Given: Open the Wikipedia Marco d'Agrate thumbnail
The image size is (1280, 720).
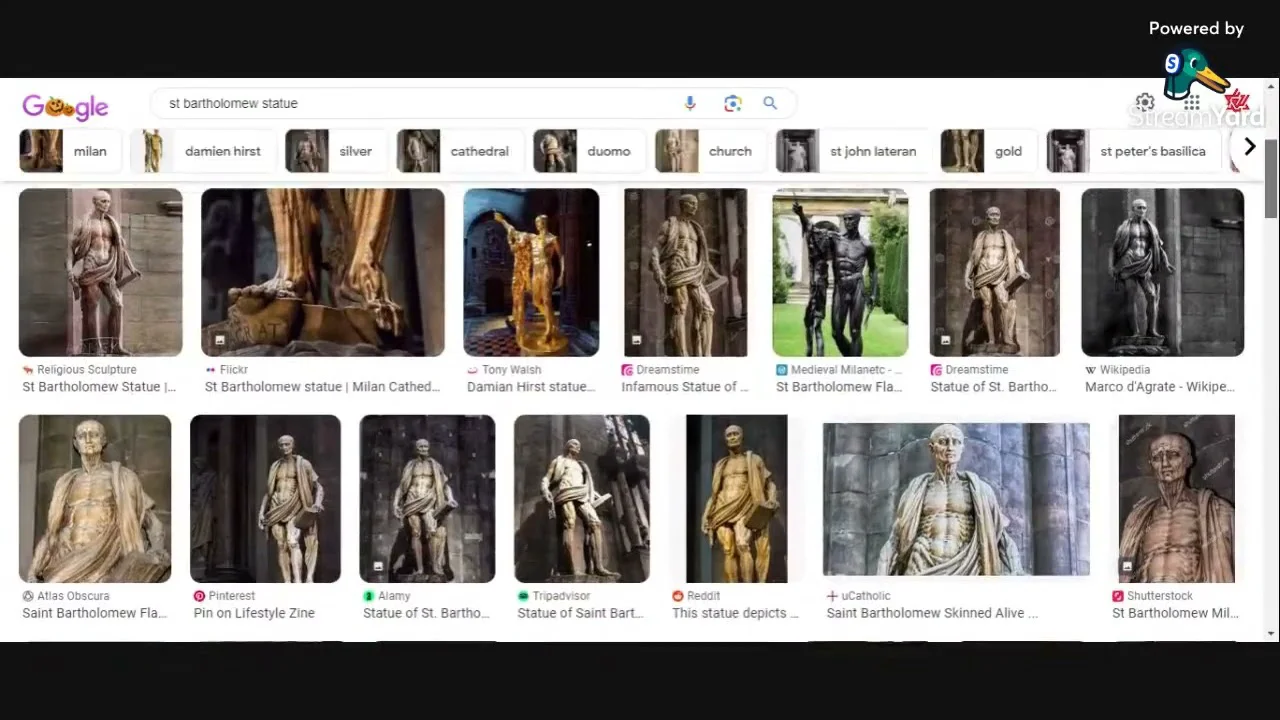Looking at the screenshot, I should [1163, 272].
